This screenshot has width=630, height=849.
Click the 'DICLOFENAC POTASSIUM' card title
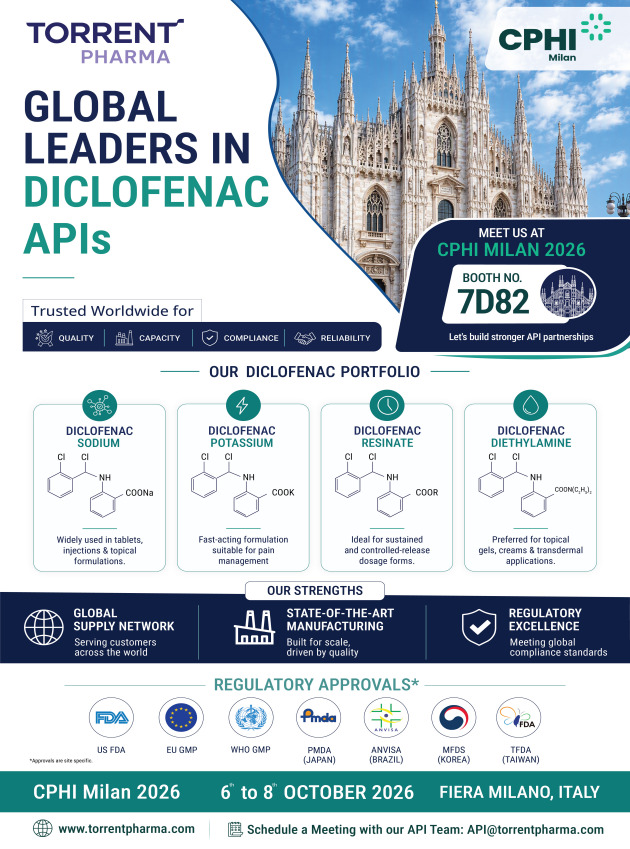click(x=242, y=437)
